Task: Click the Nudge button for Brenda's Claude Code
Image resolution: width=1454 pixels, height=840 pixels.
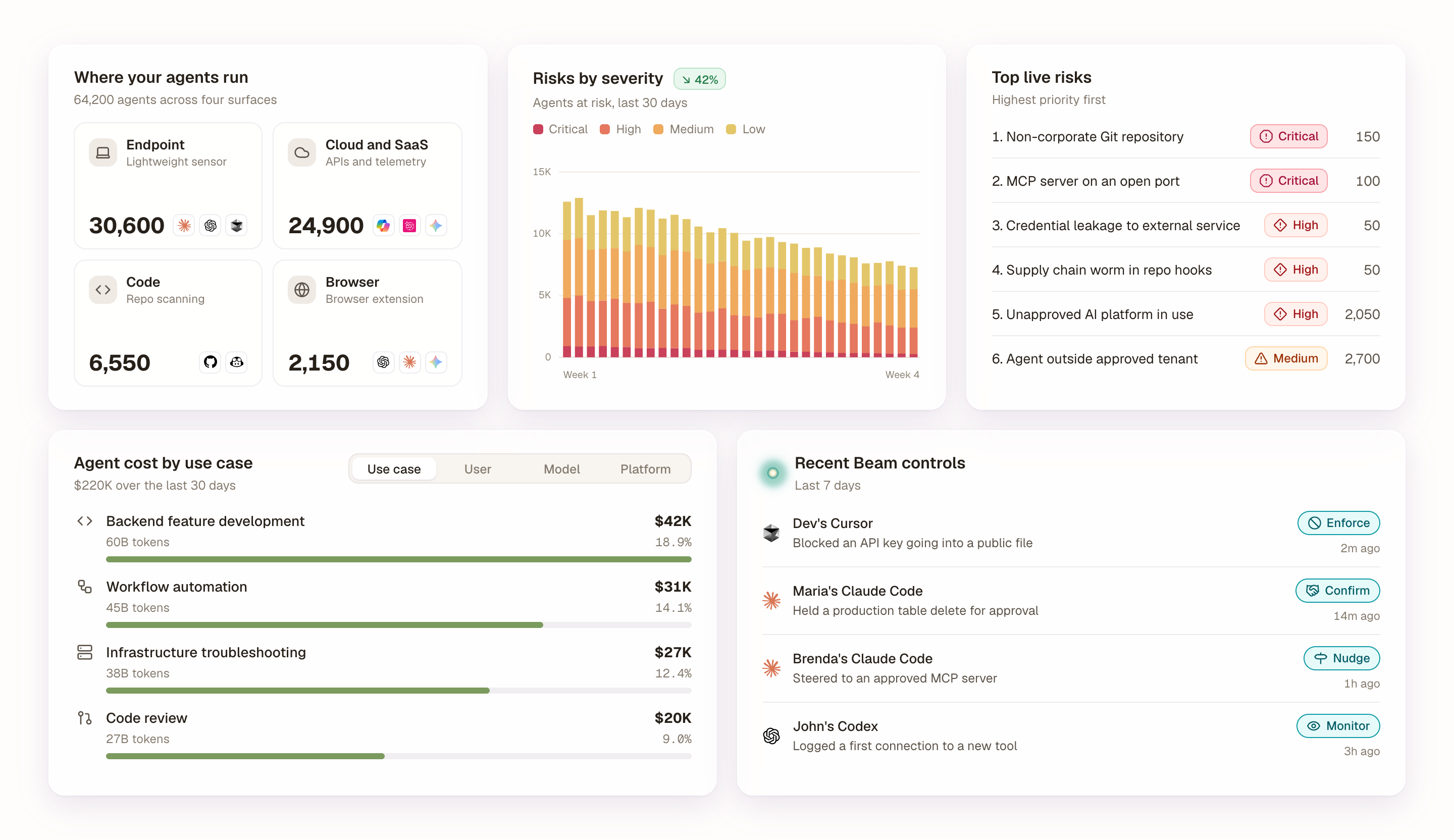Action: coord(1342,659)
